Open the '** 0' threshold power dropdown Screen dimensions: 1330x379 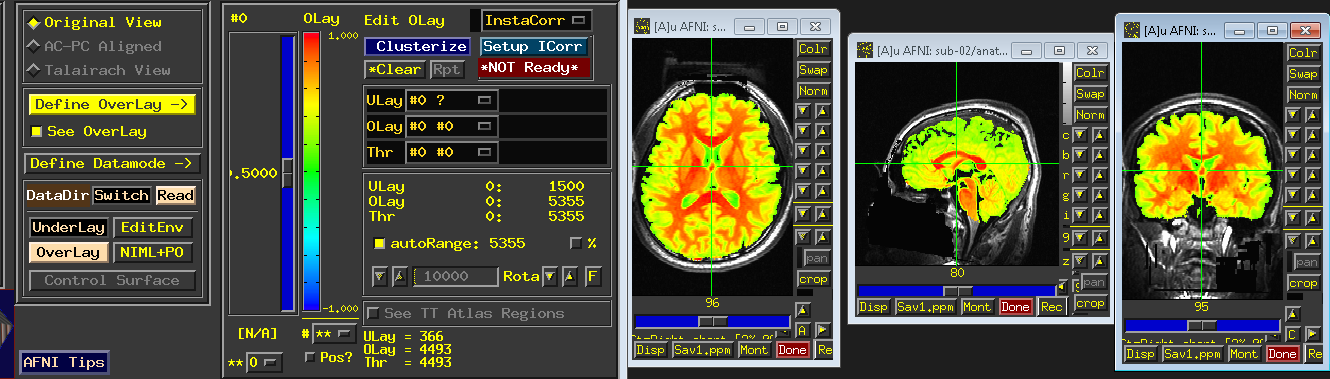265,361
